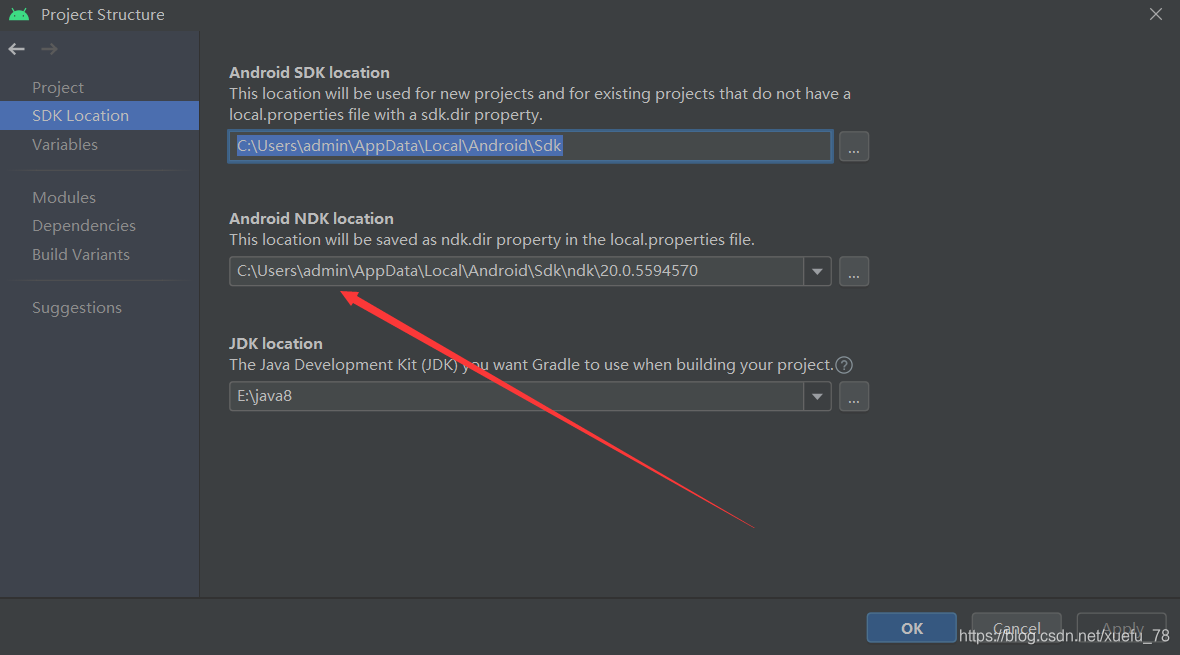Open the Build Variants section
This screenshot has width=1180, height=655.
81,254
